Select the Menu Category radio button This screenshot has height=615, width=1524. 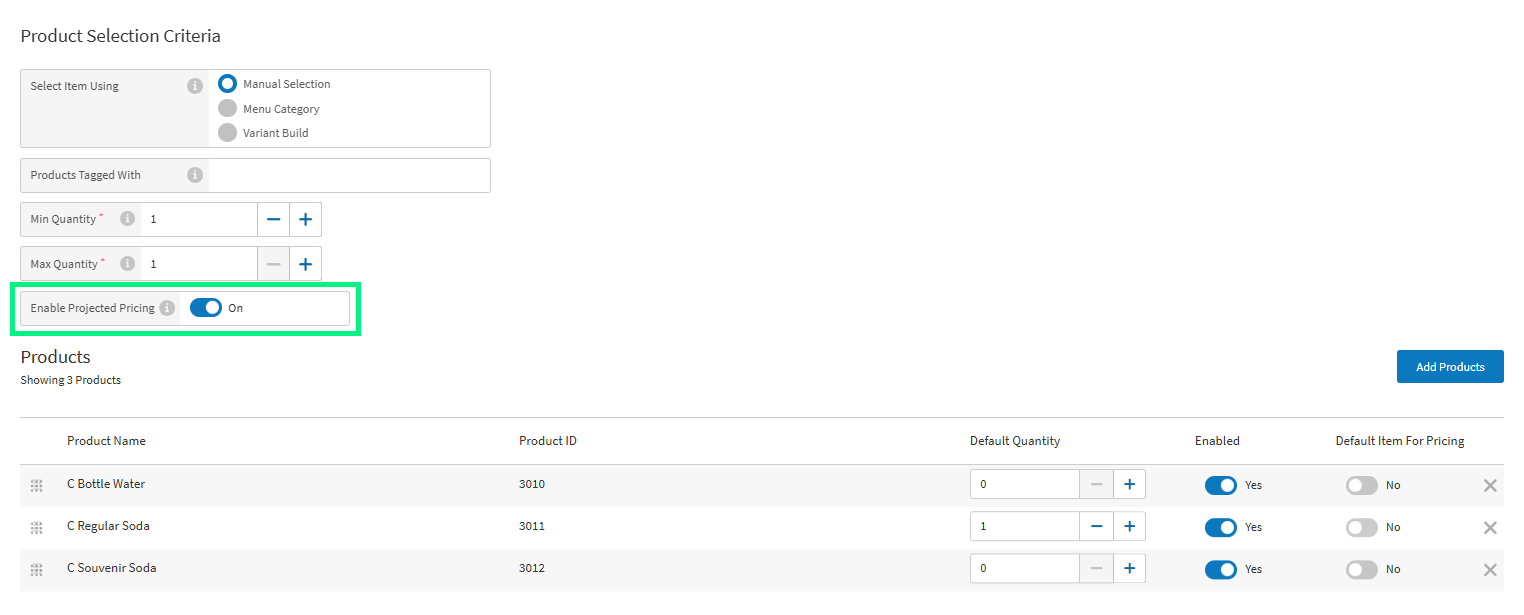227,108
